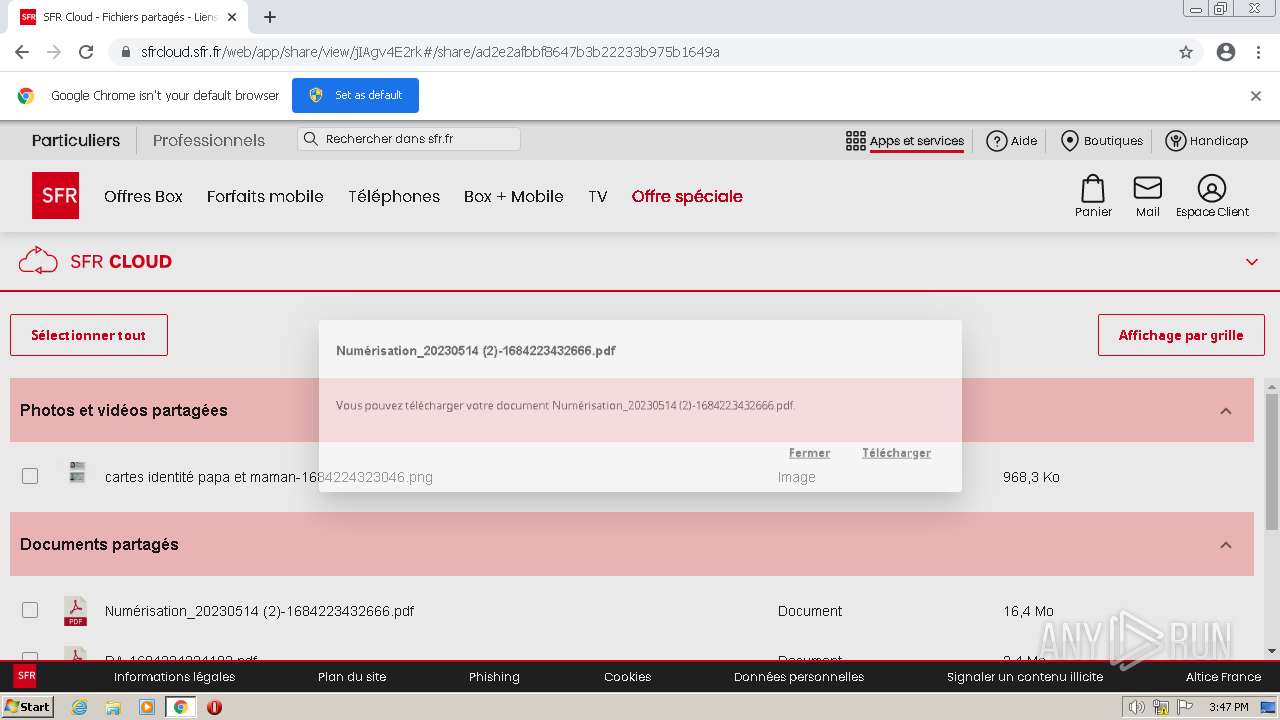1280x720 pixels.
Task: Open Signaler un contenu illicite link
Action: pos(1025,677)
